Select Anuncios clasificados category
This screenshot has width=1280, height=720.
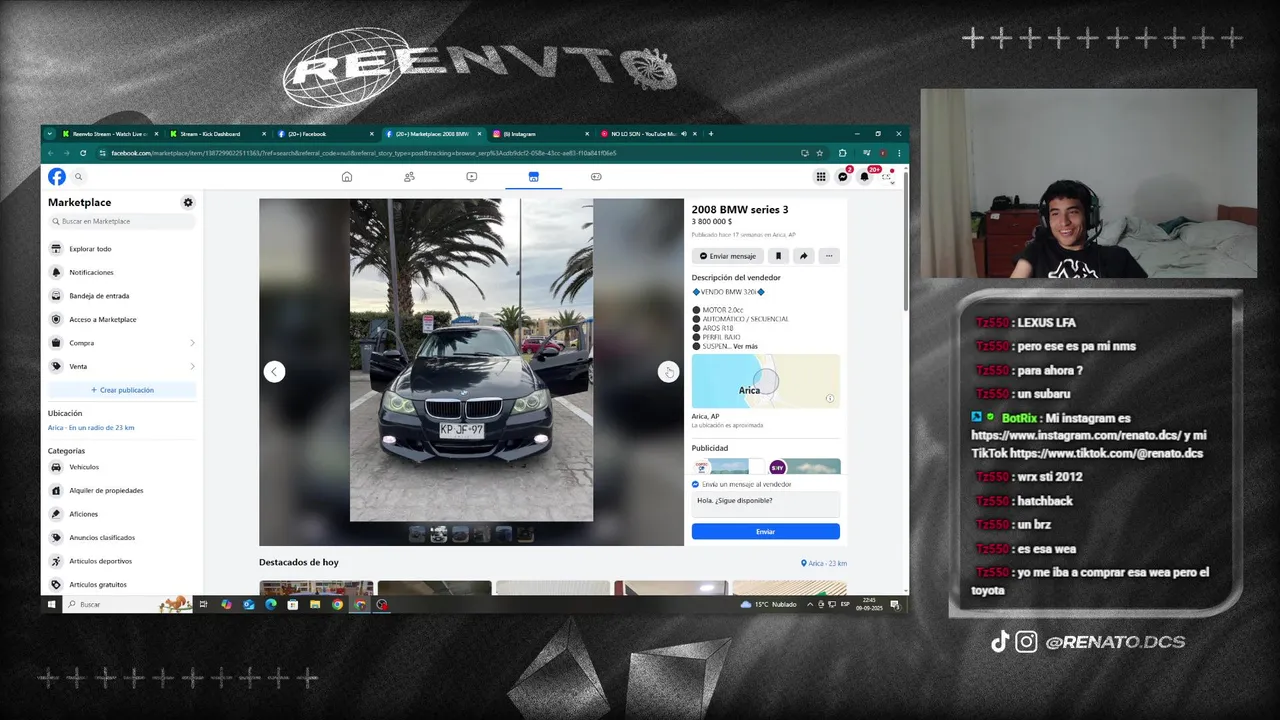pyautogui.click(x=122, y=537)
